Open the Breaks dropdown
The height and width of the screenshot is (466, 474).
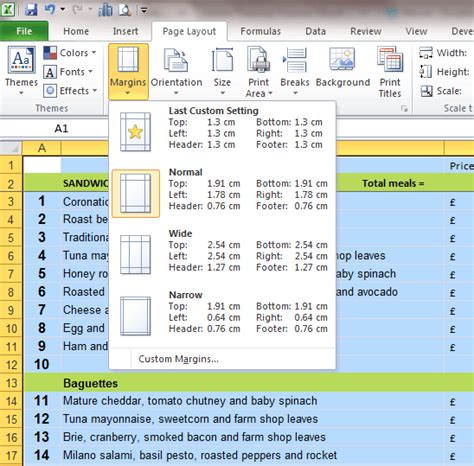pos(295,71)
